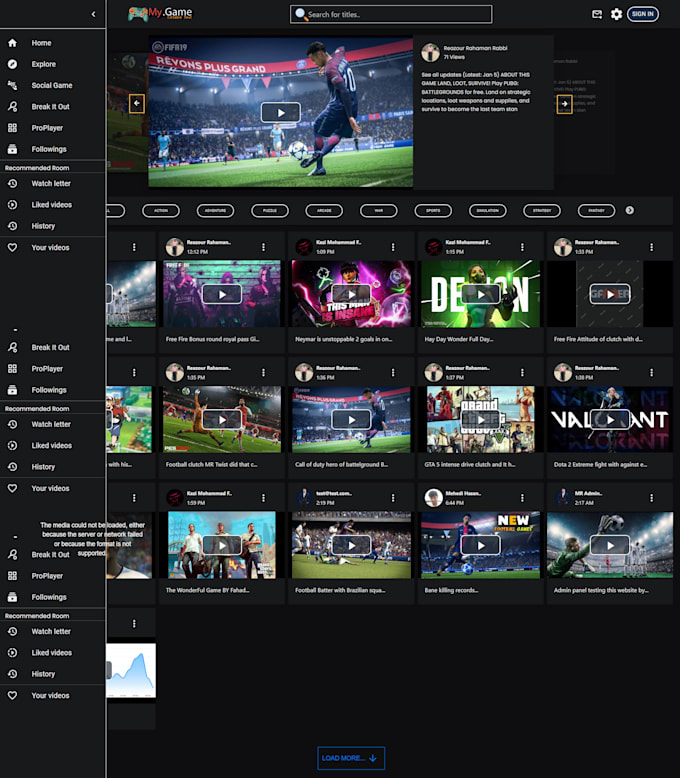Viewport: 680px width, 778px height.
Task: Open the mail inbox icon
Action: [597, 14]
